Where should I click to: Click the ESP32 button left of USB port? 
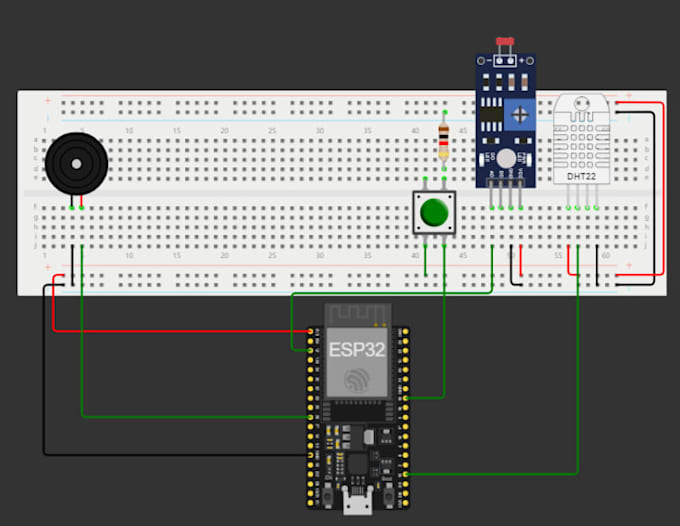coord(327,496)
